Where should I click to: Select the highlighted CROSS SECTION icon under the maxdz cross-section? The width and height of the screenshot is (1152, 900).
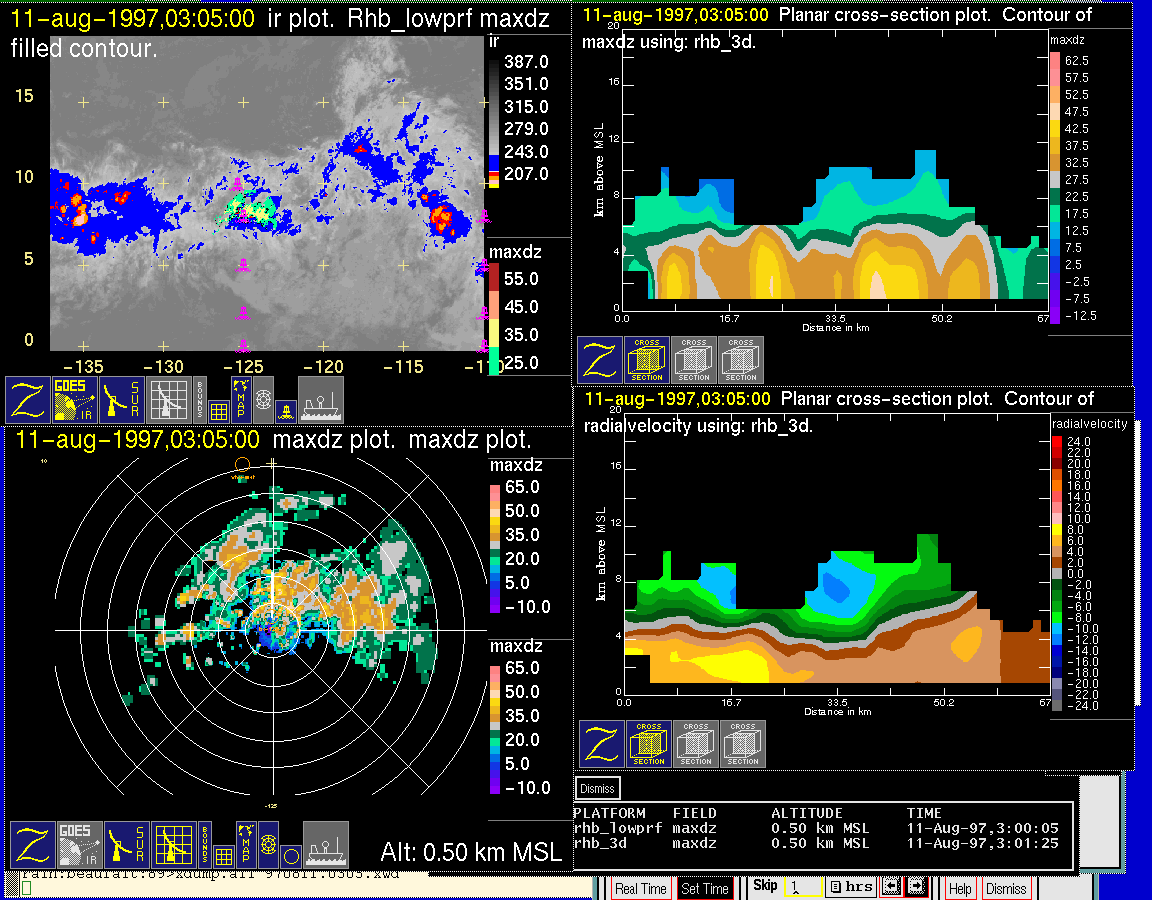point(647,360)
